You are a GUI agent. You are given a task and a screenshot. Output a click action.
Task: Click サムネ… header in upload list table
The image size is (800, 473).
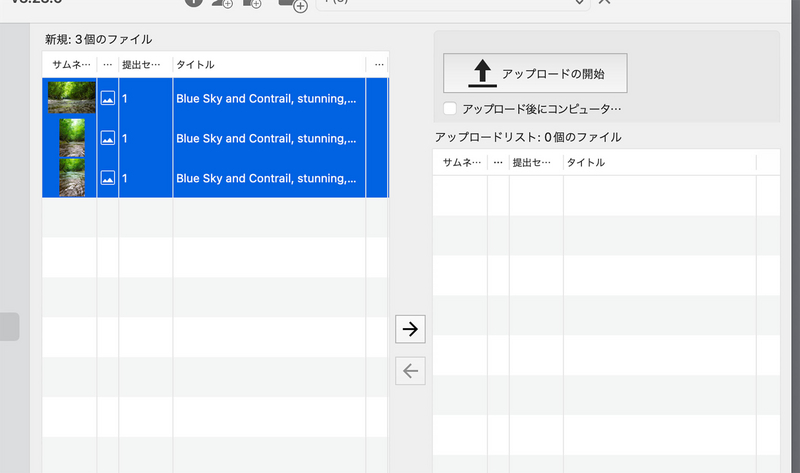tap(462, 163)
